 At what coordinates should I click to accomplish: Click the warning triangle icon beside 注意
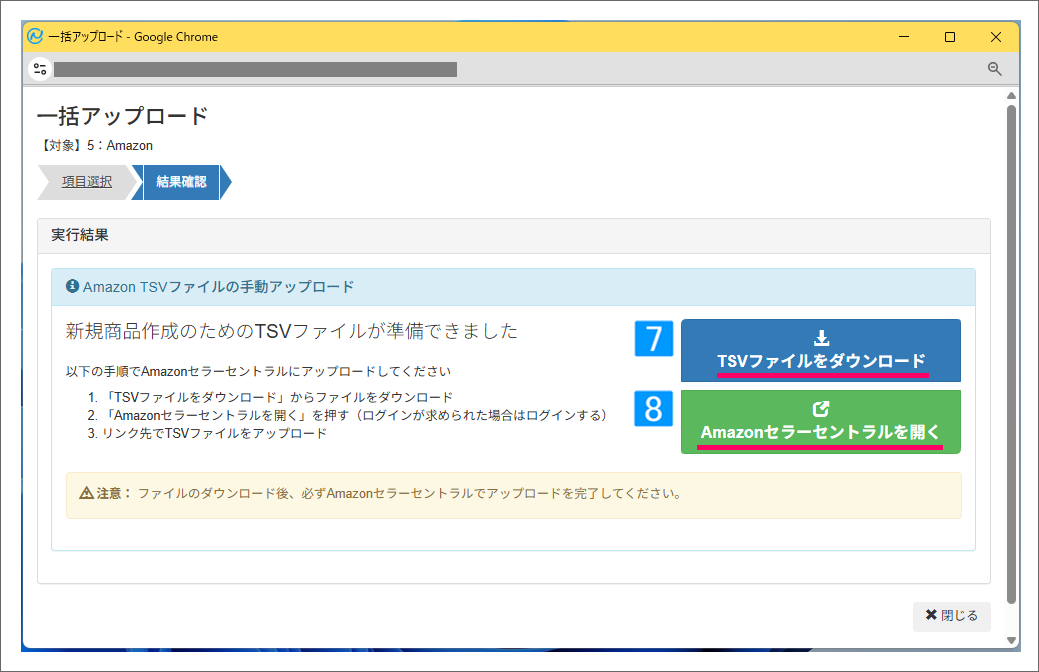86,493
